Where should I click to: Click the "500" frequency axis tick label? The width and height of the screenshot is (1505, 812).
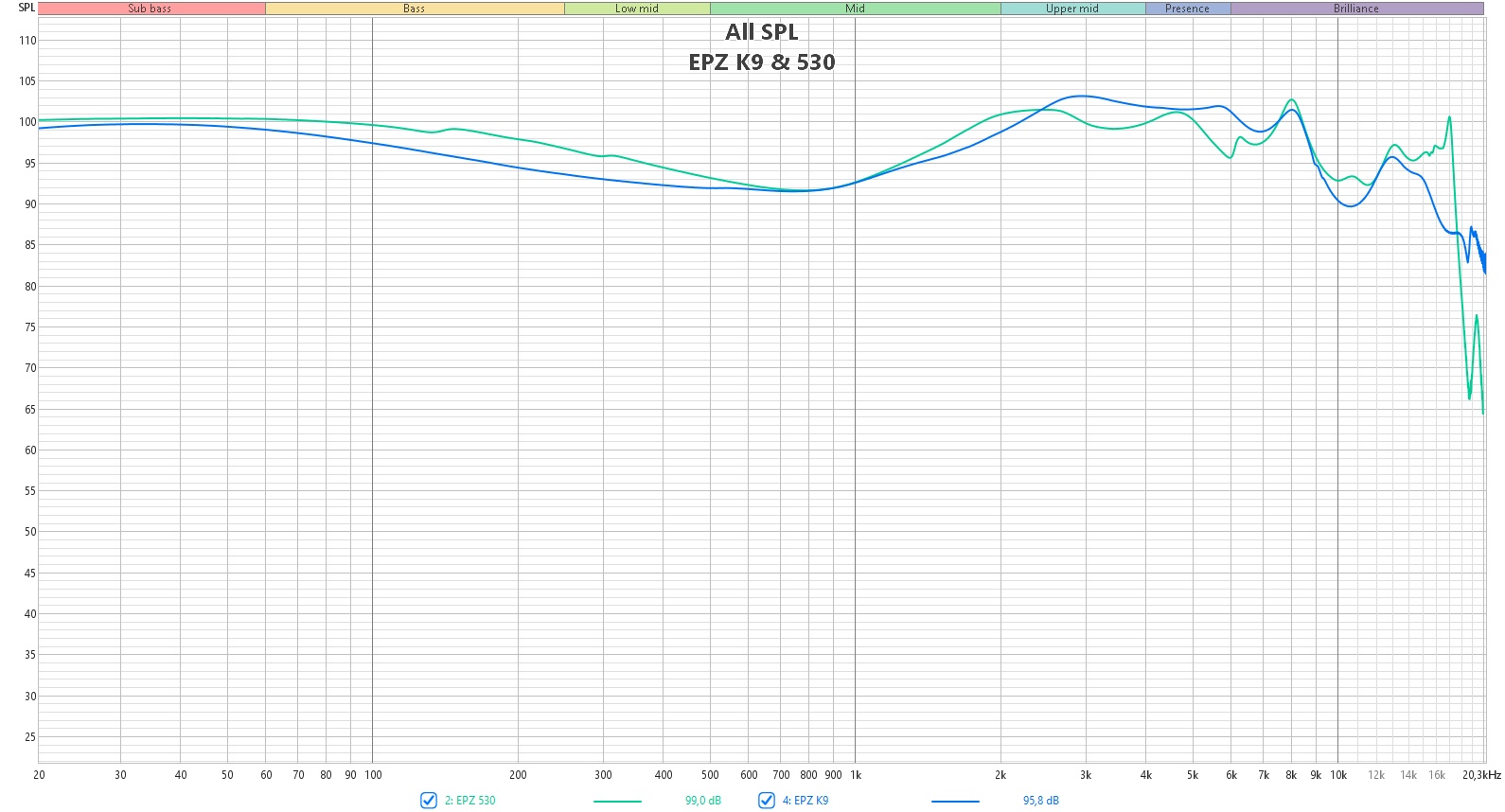tap(710, 775)
